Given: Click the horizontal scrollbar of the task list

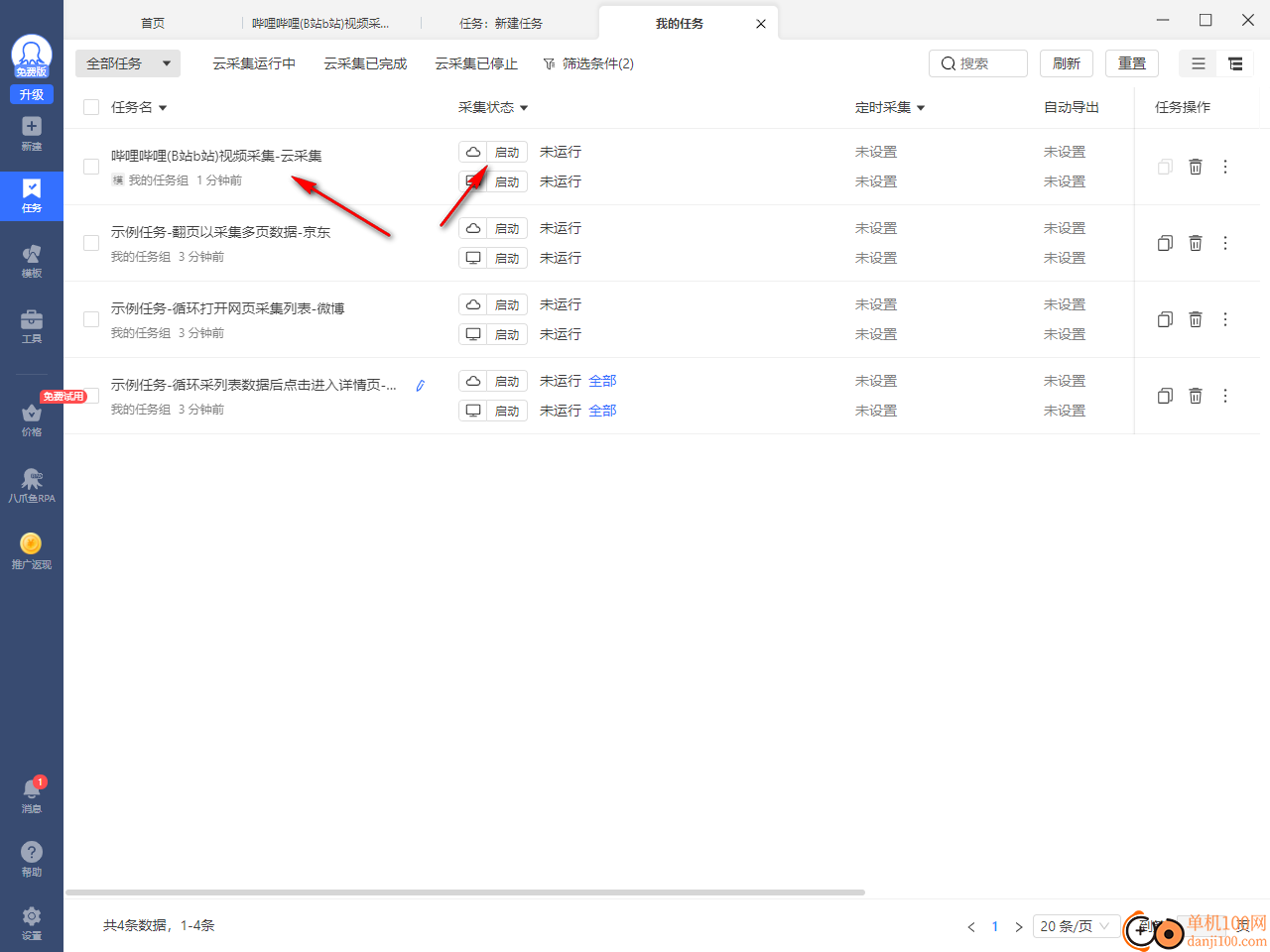Looking at the screenshot, I should click(465, 892).
